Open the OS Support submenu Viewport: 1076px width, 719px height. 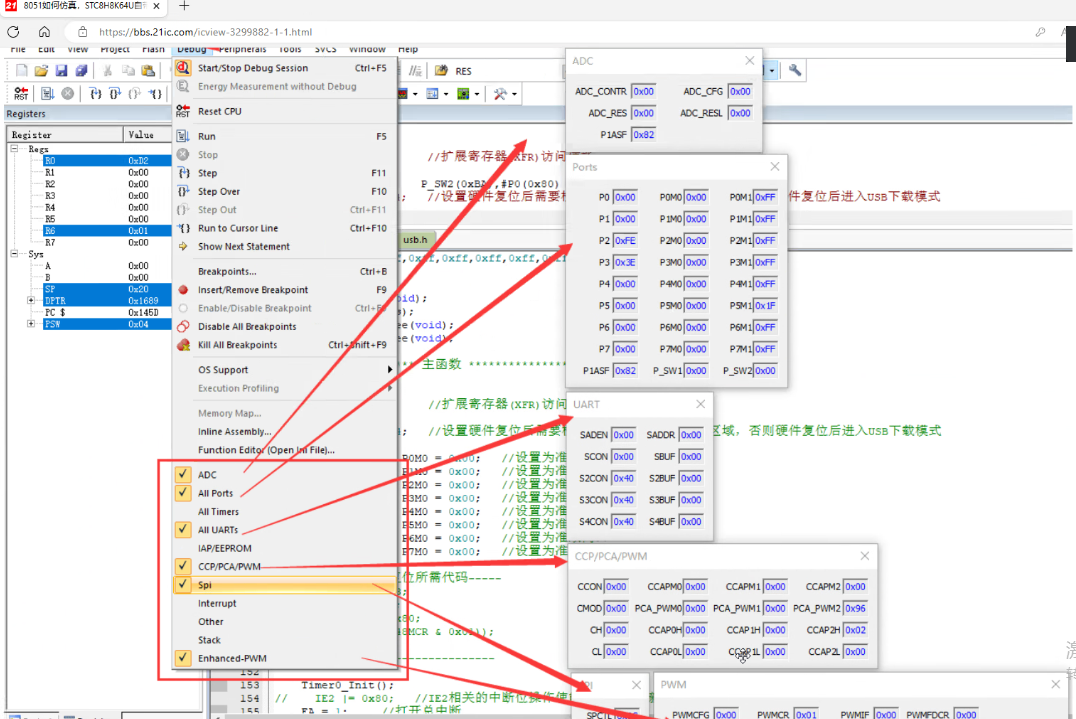point(285,369)
